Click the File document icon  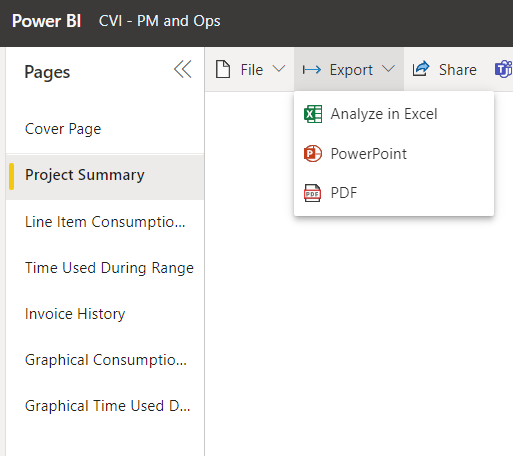point(223,69)
